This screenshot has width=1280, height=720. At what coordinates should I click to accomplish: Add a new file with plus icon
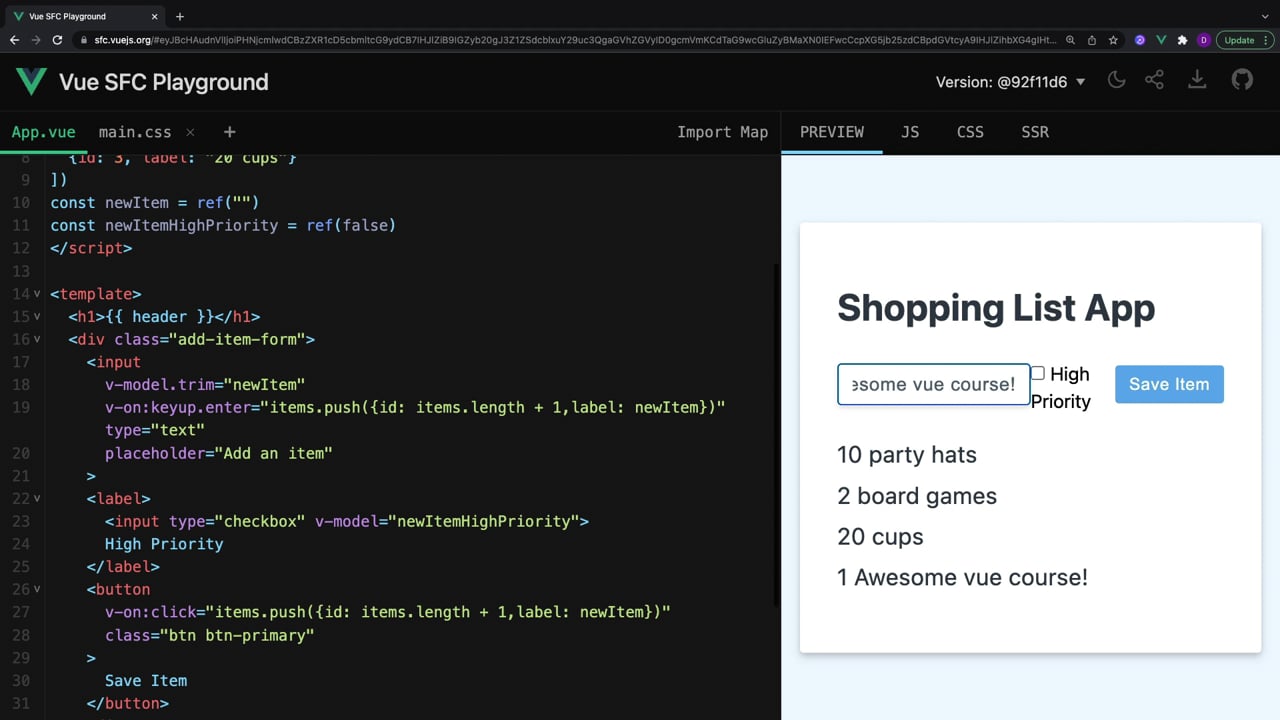[229, 132]
